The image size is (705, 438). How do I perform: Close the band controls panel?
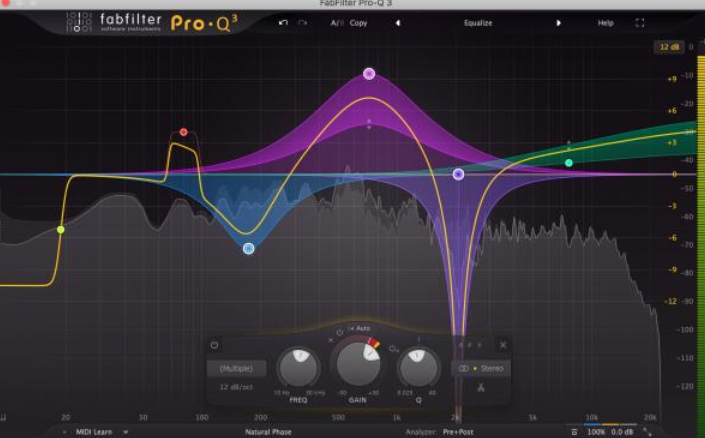click(503, 345)
